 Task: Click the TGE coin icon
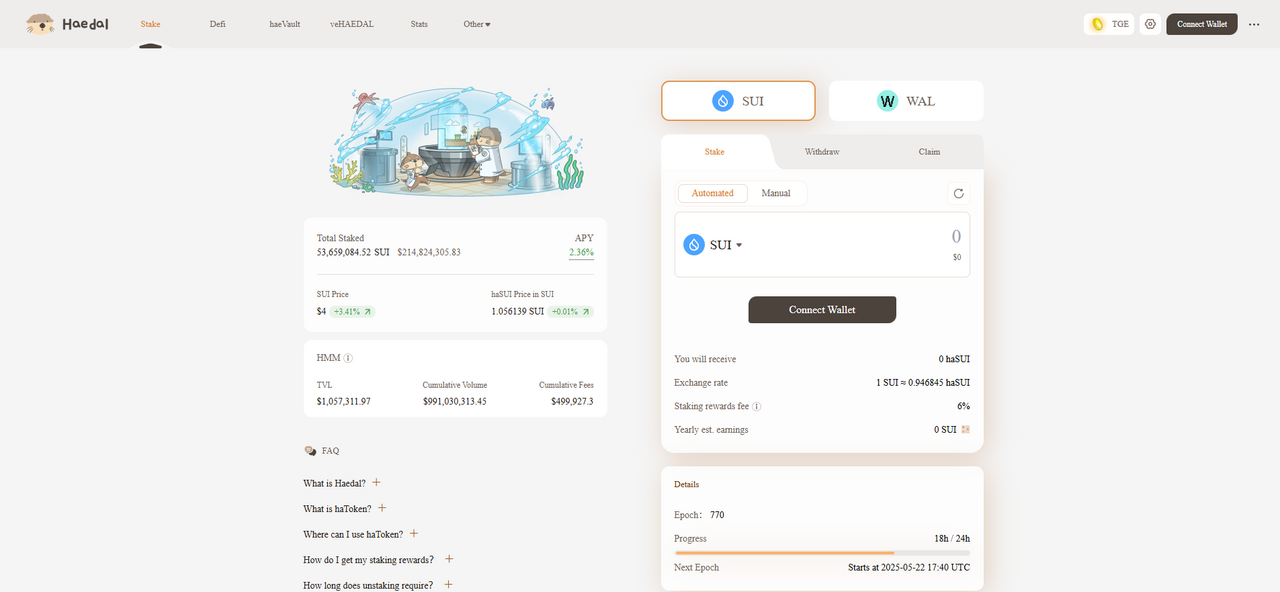click(x=1097, y=24)
